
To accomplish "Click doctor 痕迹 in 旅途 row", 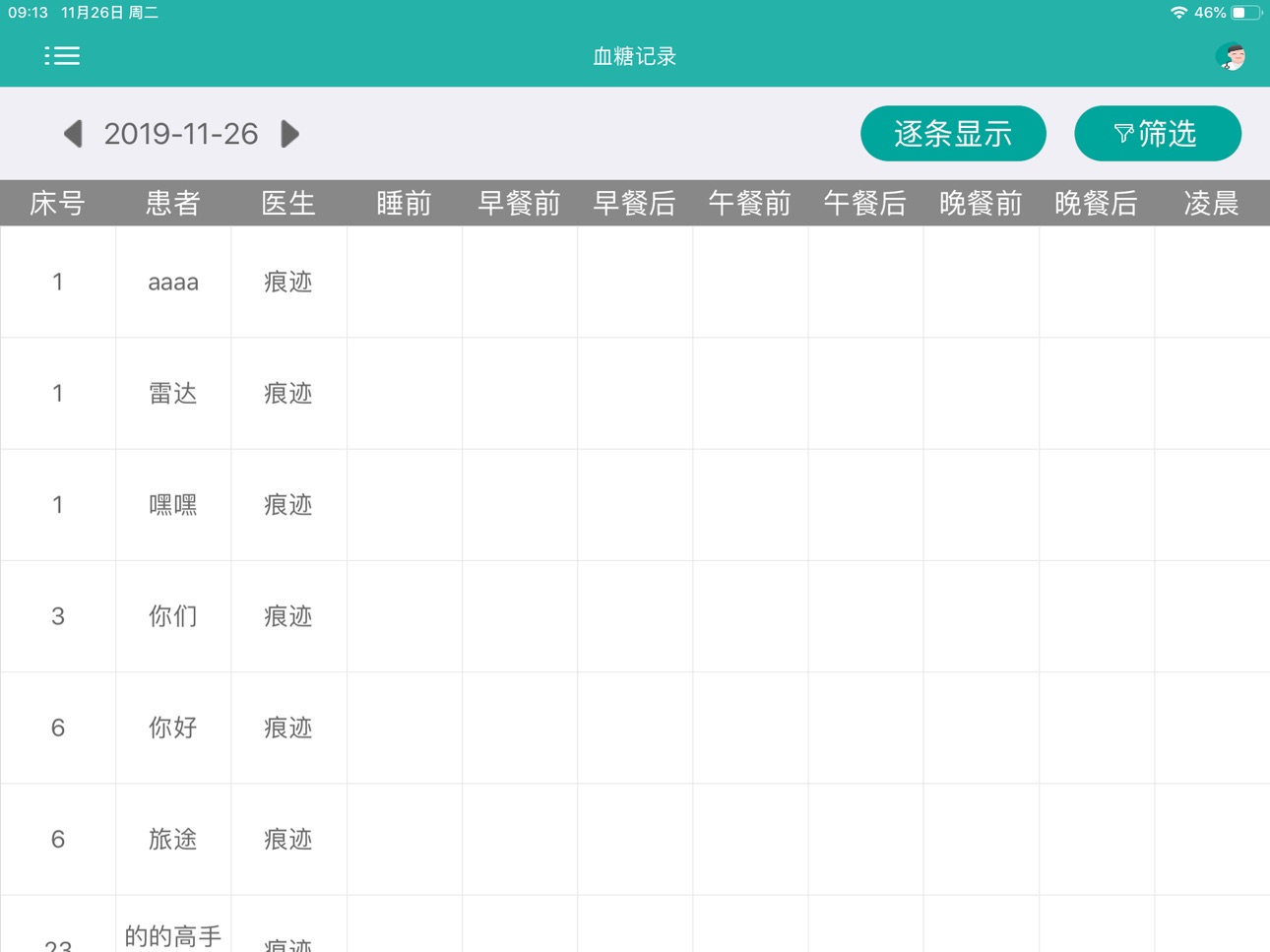I will tap(288, 839).
